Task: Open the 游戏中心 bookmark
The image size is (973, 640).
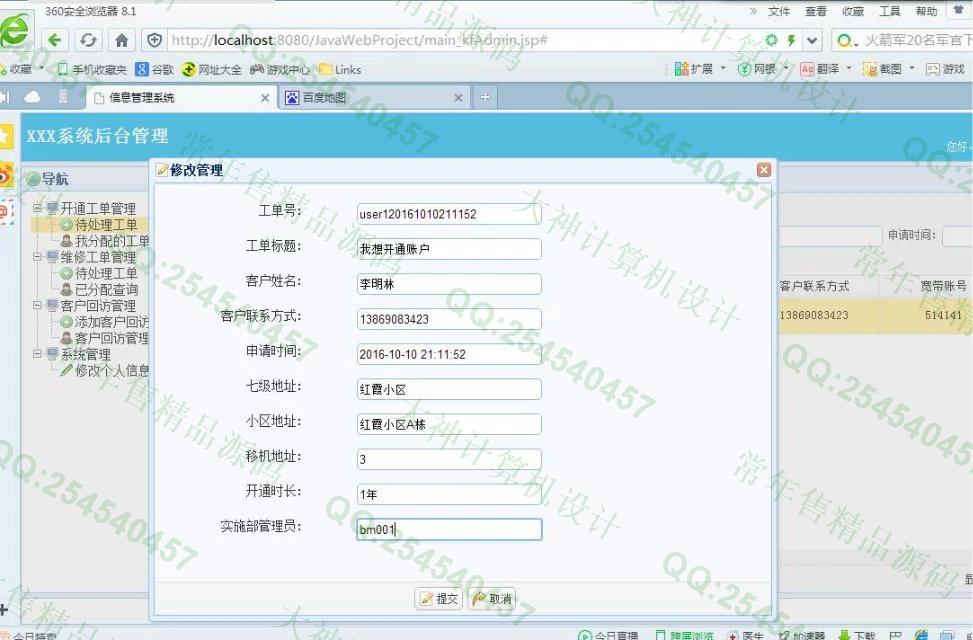Action: pos(280,70)
